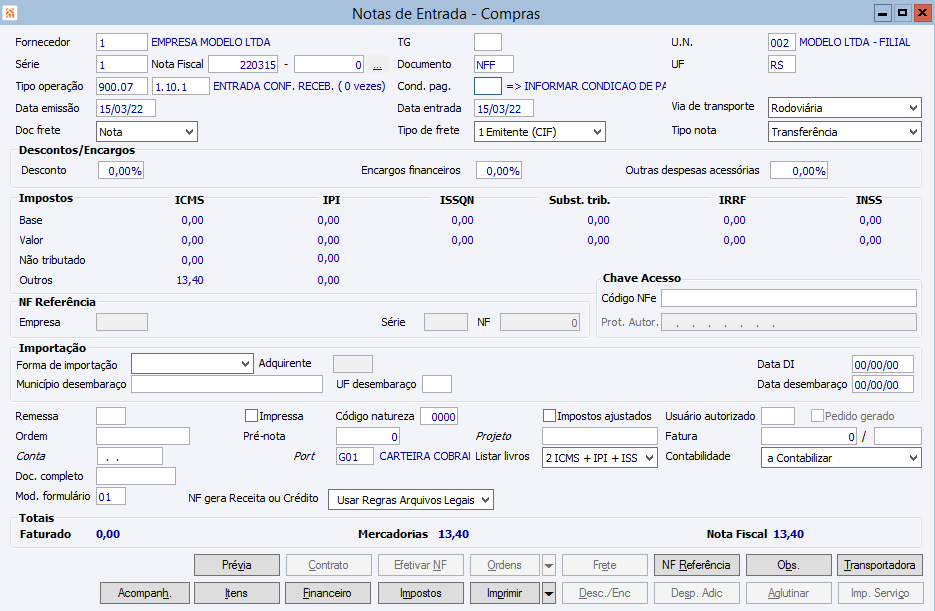Open the Via de transporte dropdown
Screen dimensions: 935x611
[x=913, y=108]
